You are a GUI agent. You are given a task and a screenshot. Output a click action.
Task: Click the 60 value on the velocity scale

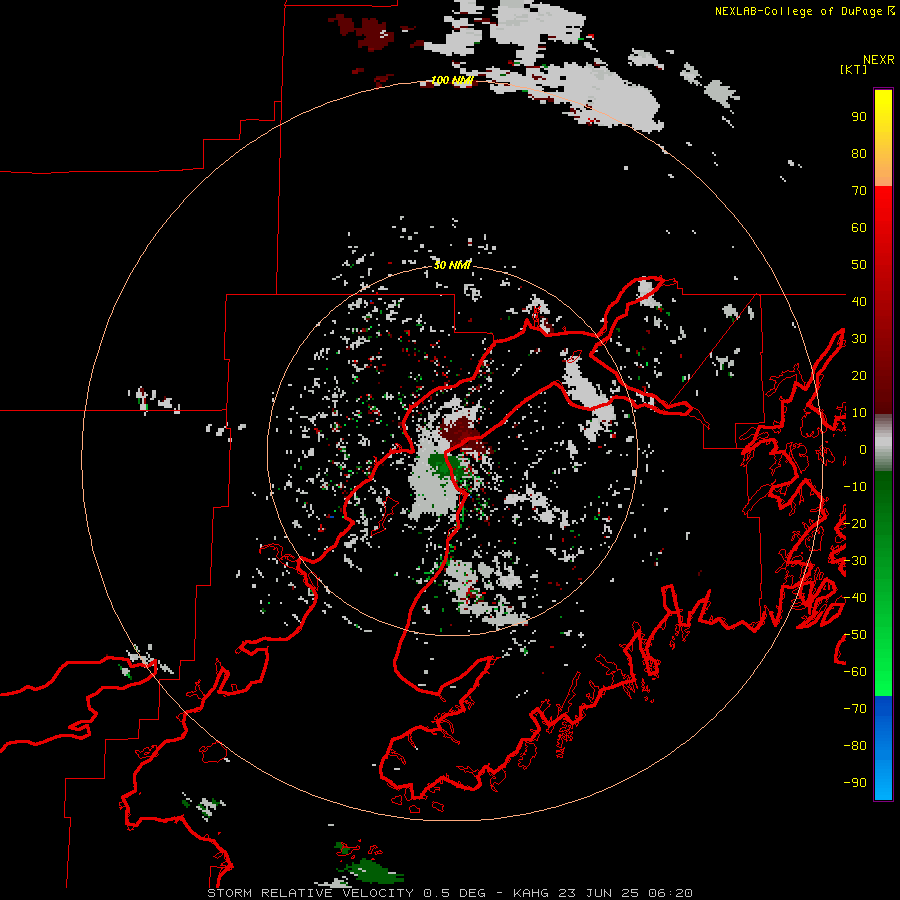click(859, 227)
